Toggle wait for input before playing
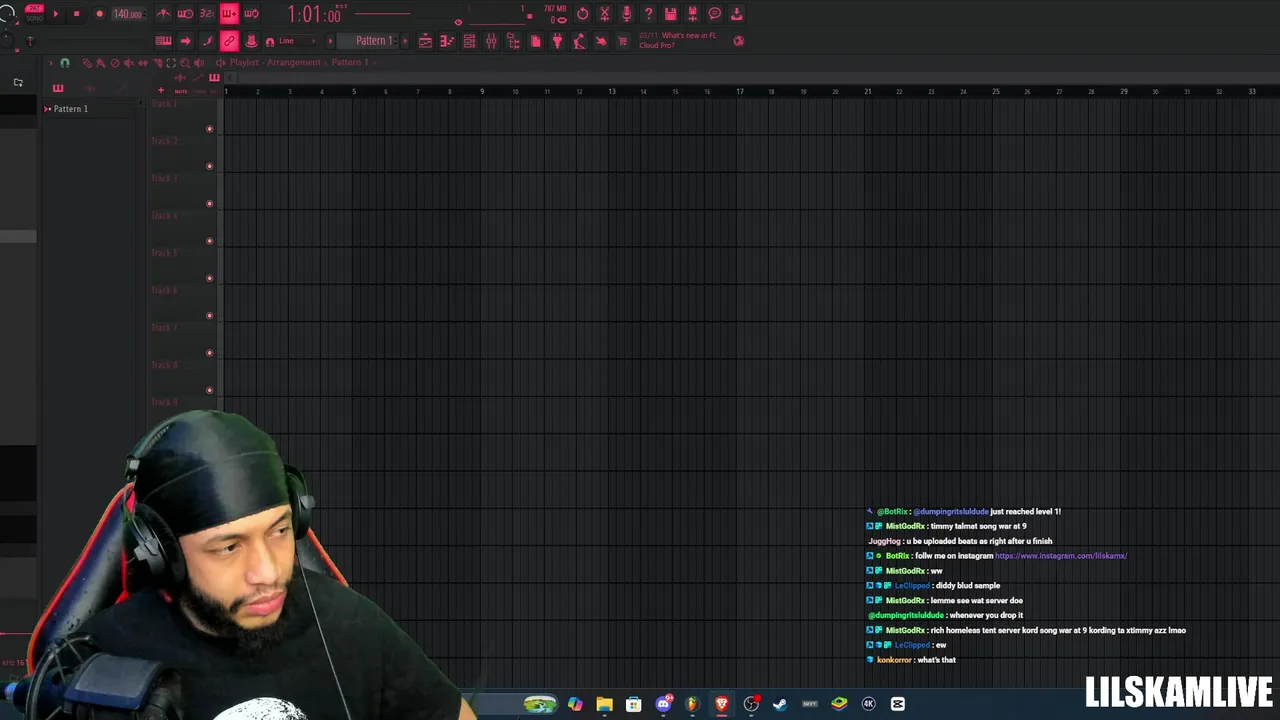The width and height of the screenshot is (1280, 720). [x=185, y=14]
